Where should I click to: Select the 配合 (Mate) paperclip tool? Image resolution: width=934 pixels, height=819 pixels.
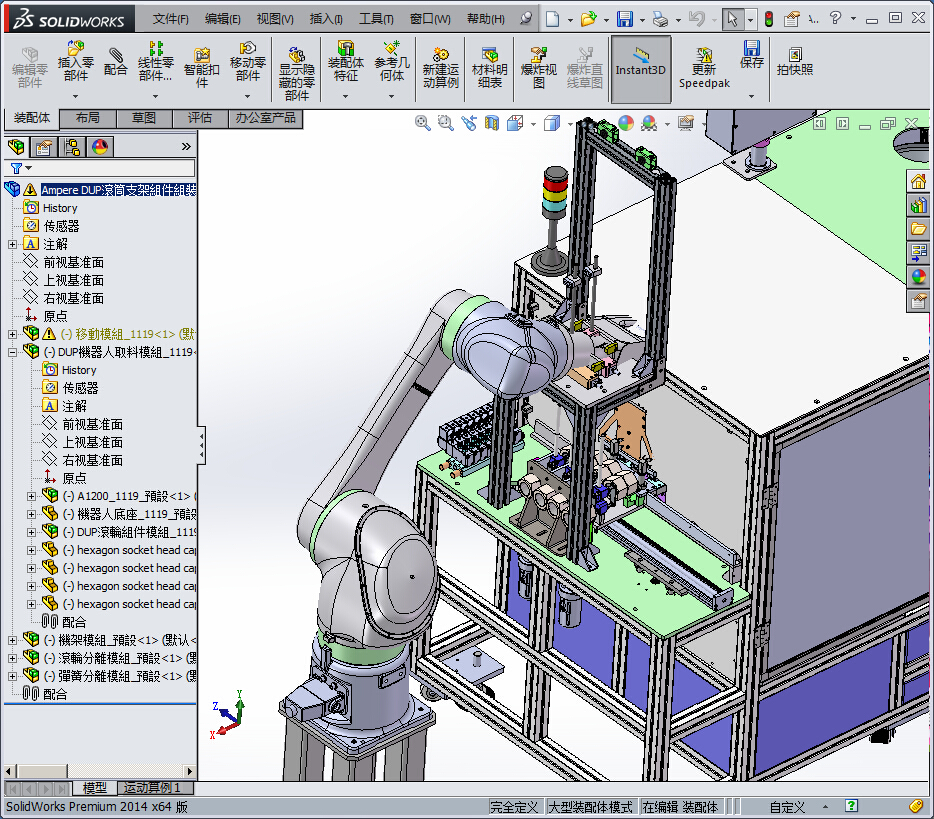tap(116, 61)
